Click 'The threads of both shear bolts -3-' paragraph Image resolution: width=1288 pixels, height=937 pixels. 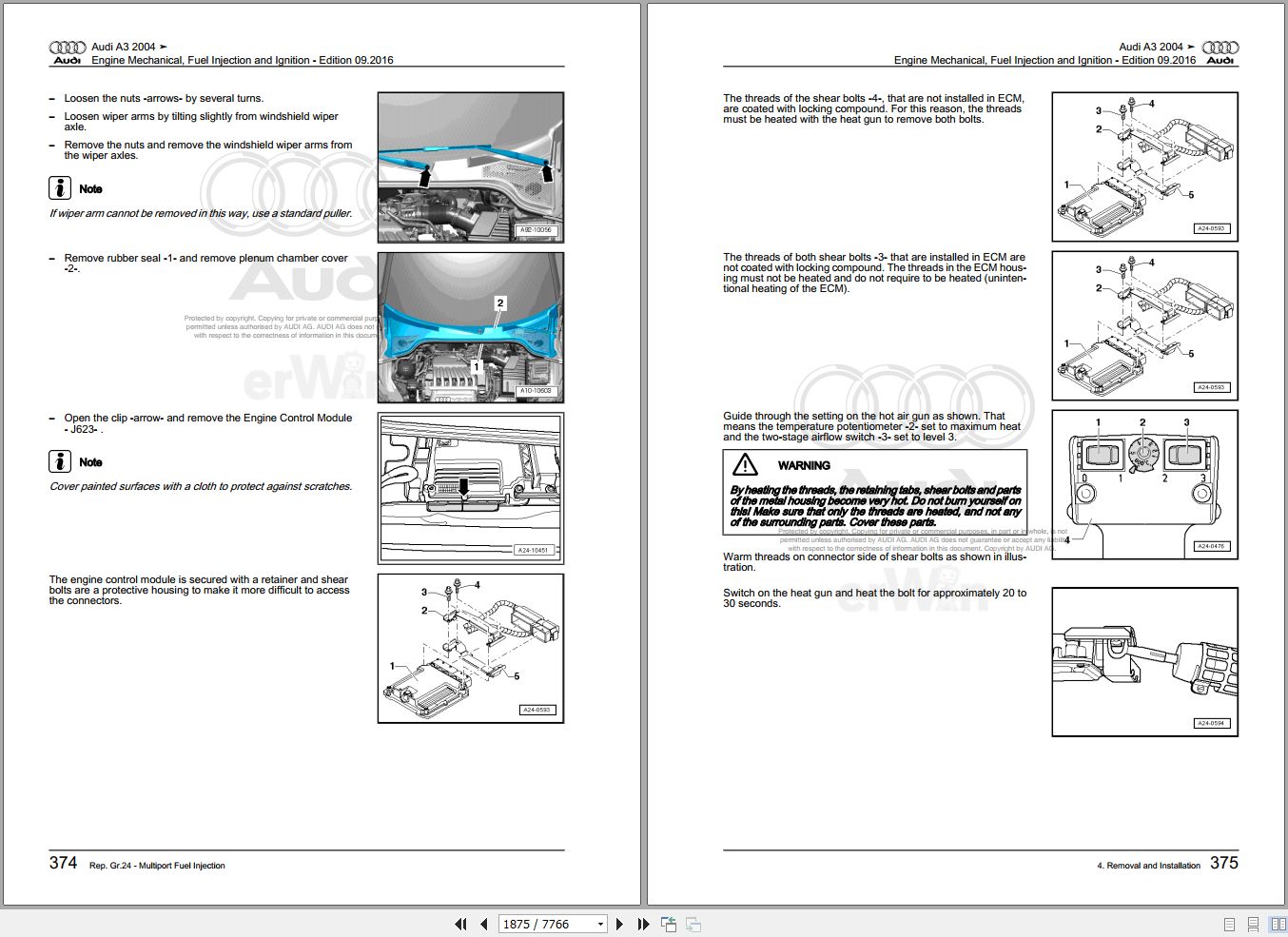point(874,273)
